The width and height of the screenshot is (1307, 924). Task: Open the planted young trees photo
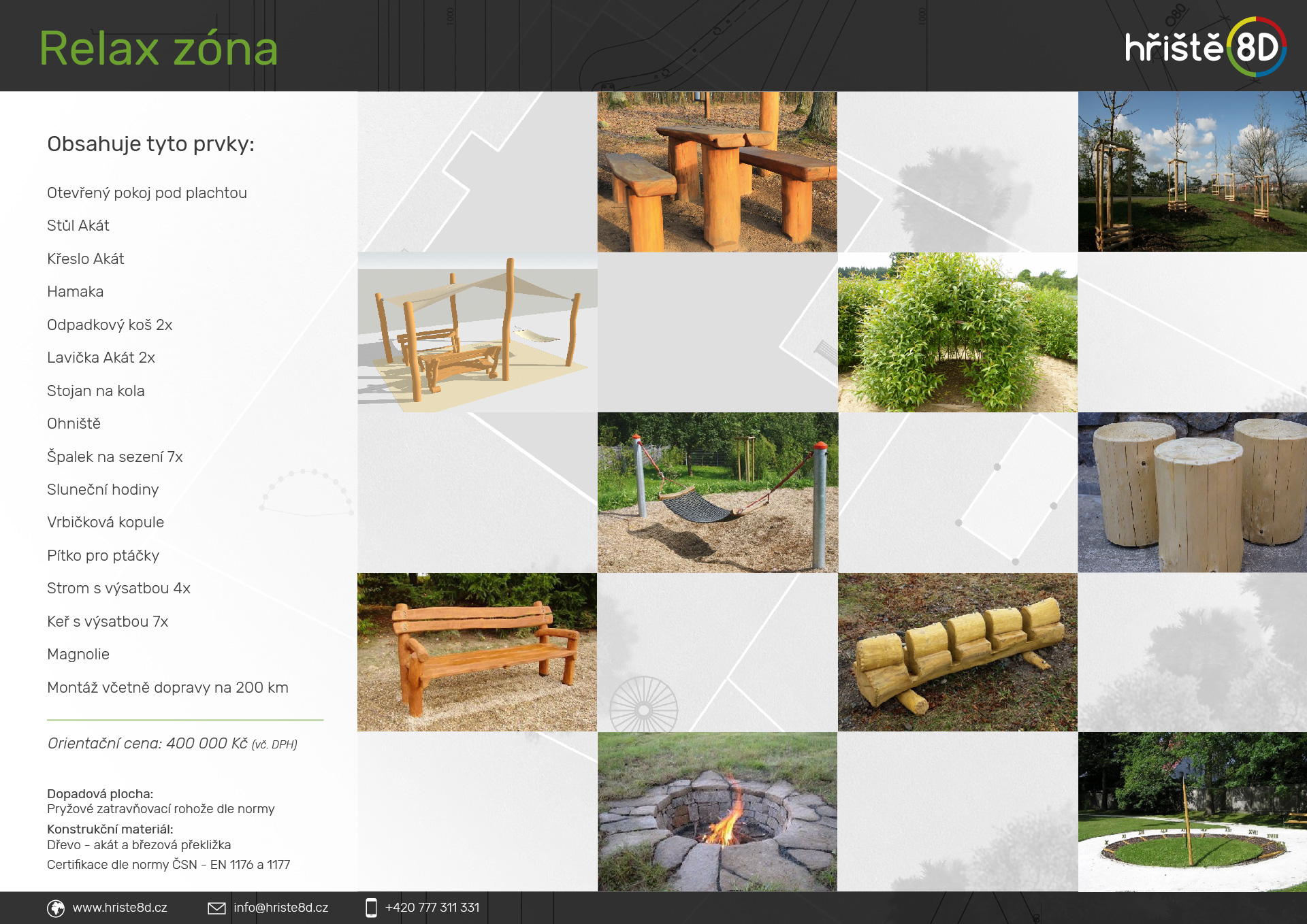point(1193,172)
